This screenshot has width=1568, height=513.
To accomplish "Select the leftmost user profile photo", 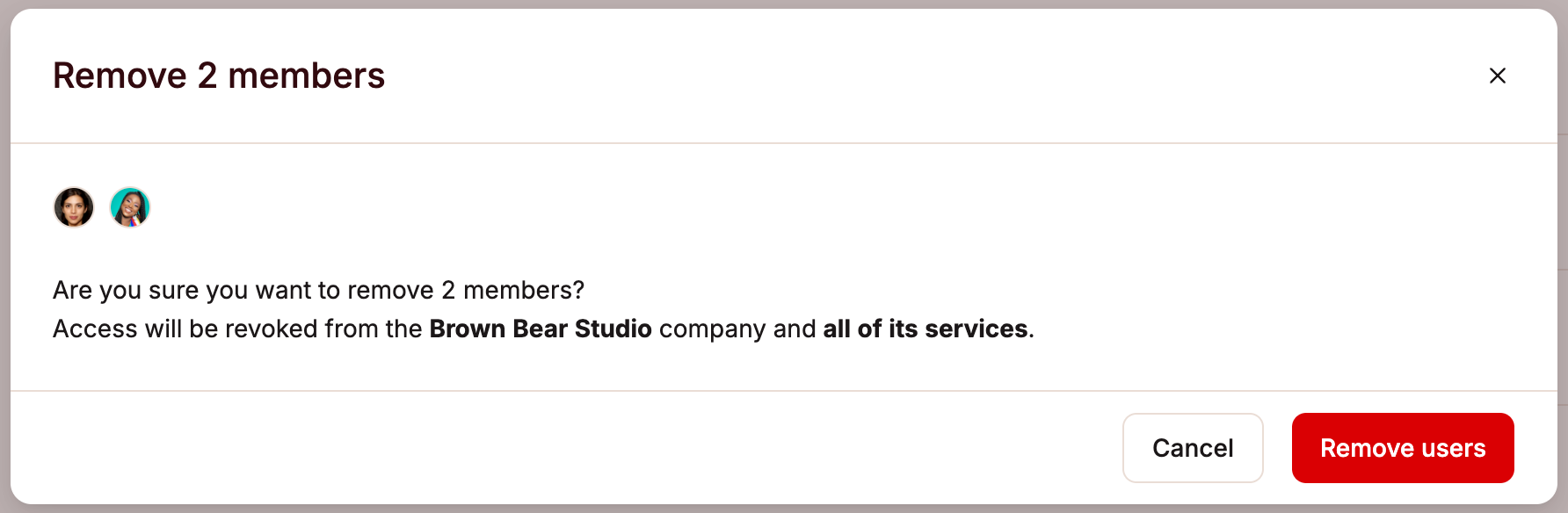I will click(x=74, y=207).
